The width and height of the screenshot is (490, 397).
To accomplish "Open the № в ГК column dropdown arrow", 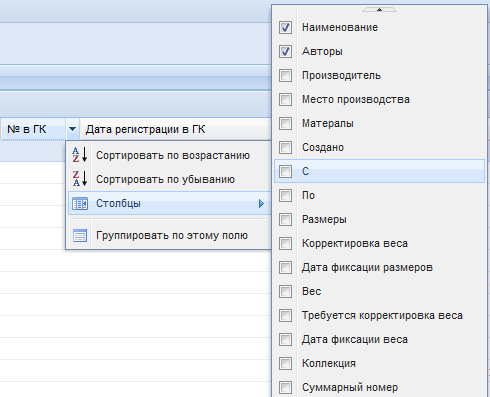I will coord(73,129).
